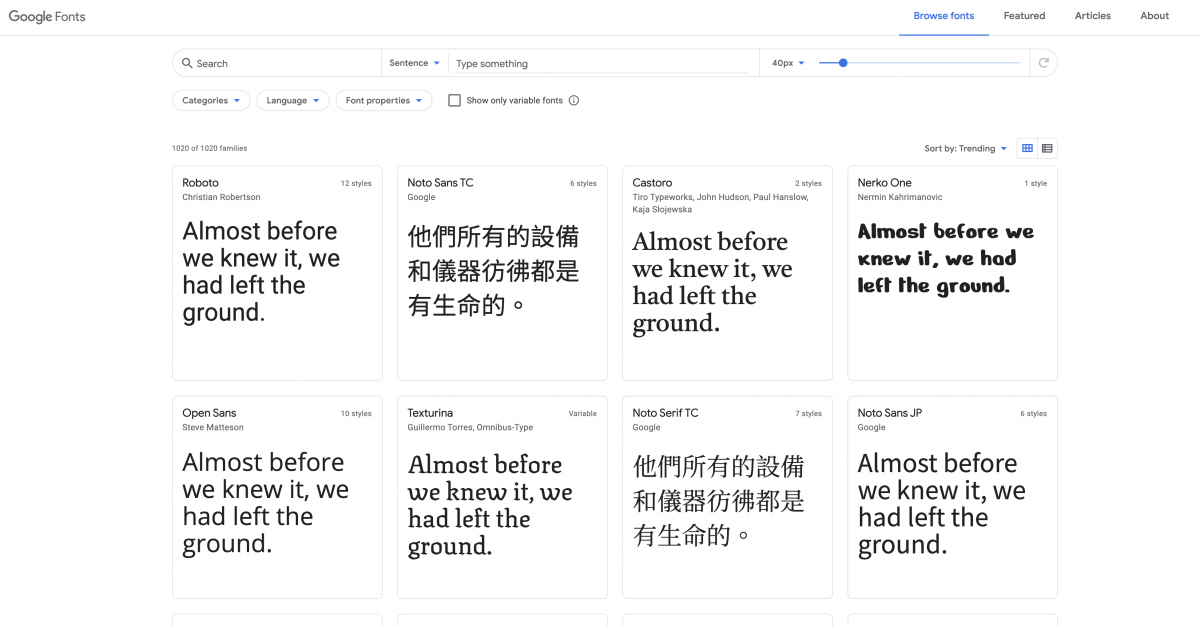Open variable fonts info help icon
This screenshot has height=626, width=1200.
[574, 100]
